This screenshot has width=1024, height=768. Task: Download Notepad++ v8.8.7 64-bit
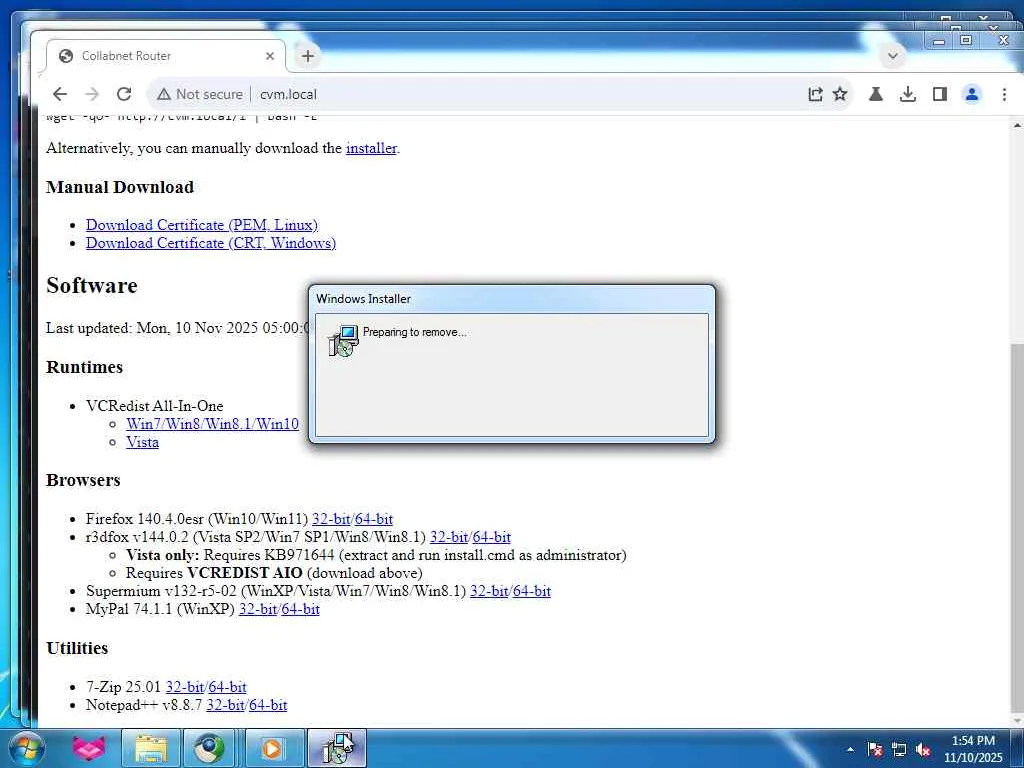click(268, 705)
